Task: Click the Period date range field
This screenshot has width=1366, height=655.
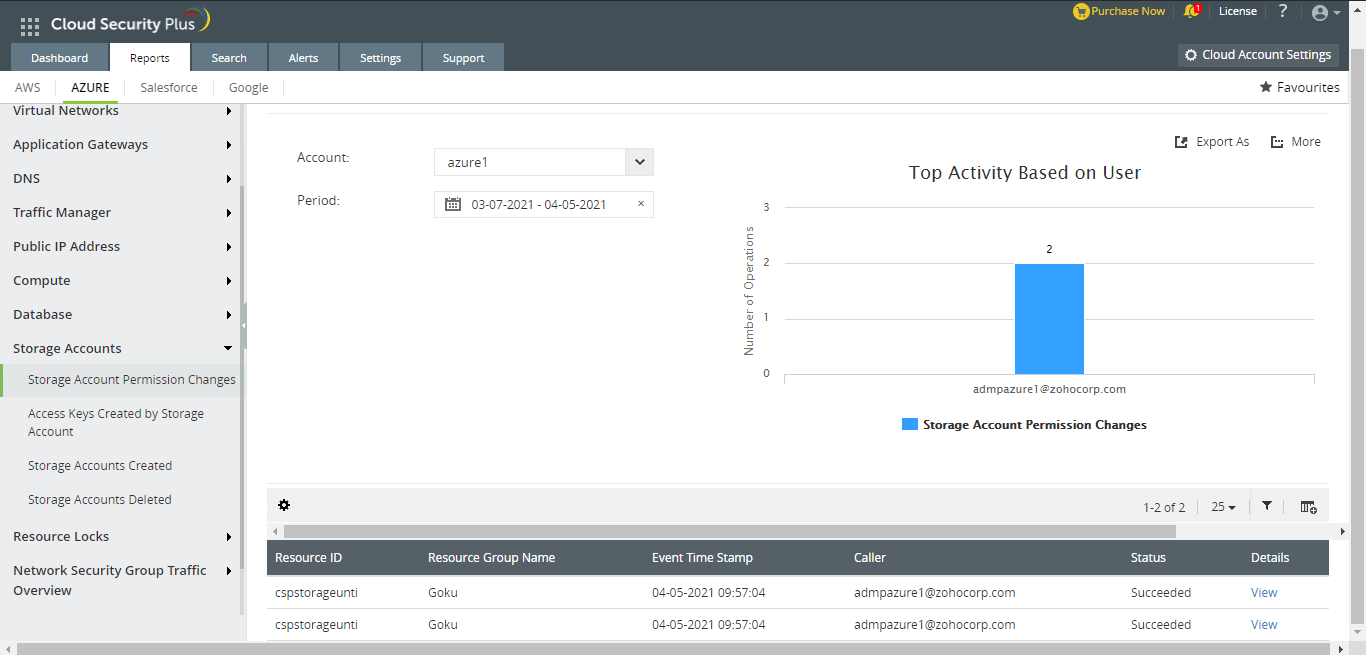Action: point(544,204)
